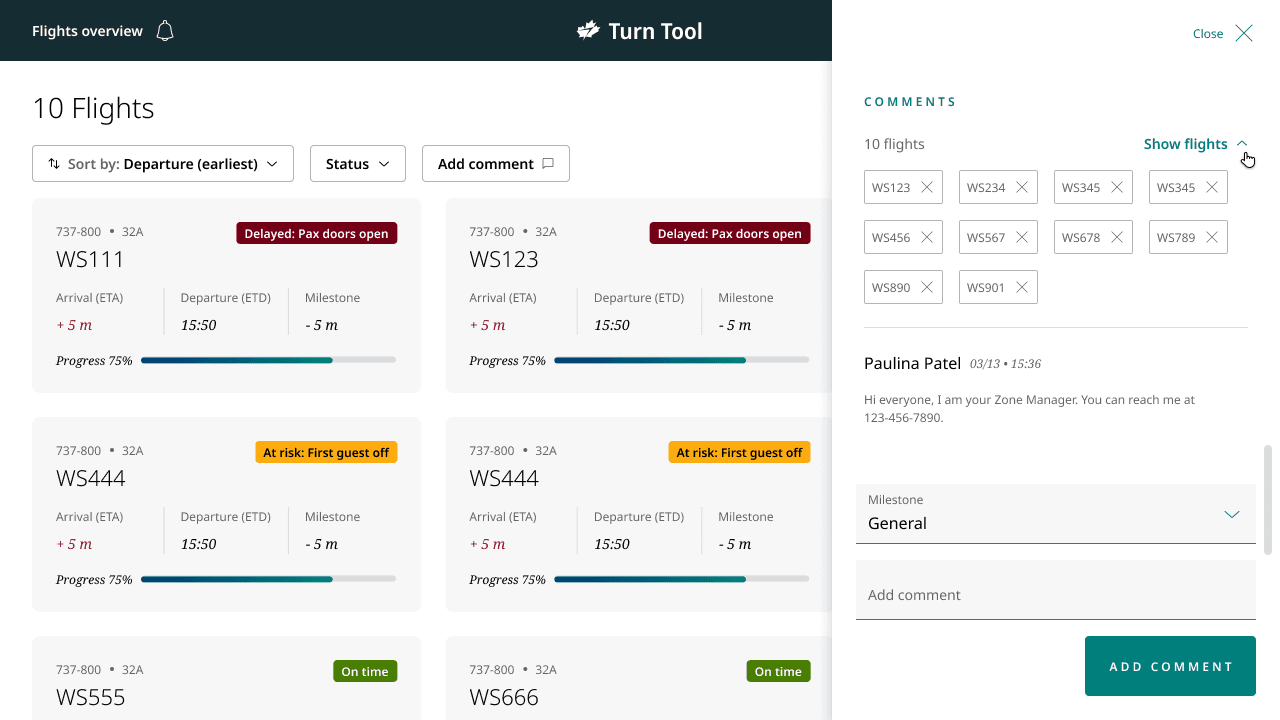
Task: Remove flight chip WS678
Action: click(x=1117, y=237)
